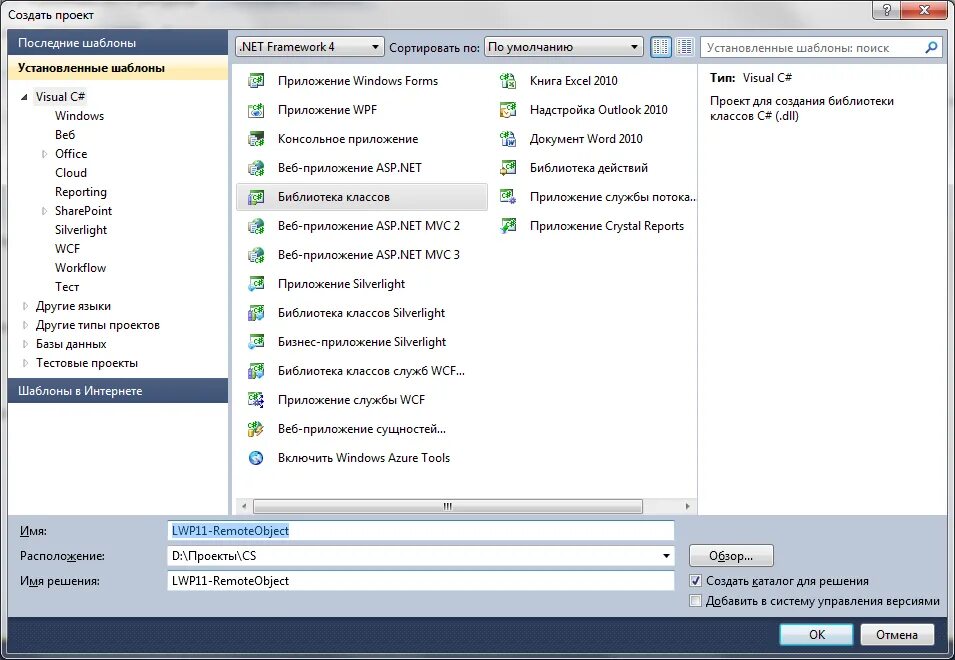Click the WCF service application icon
This screenshot has height=660, width=955.
point(256,400)
